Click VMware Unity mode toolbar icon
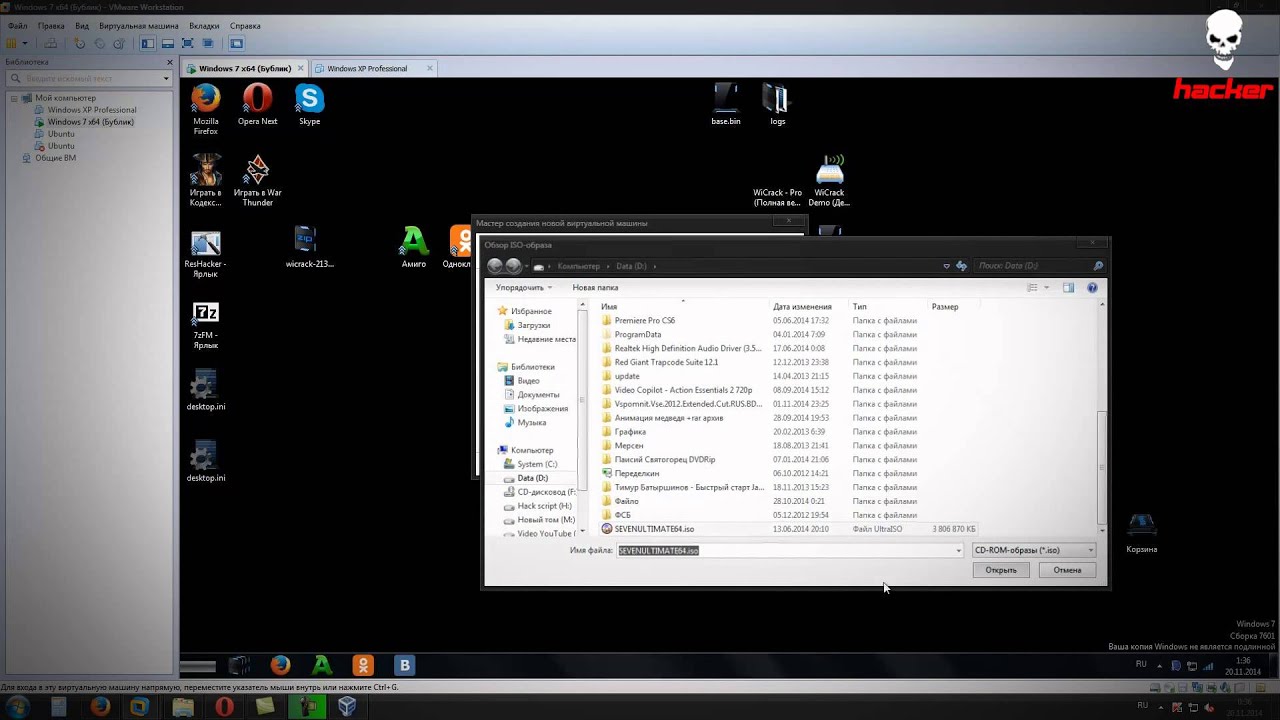Screen dimensions: 1280x720 208,43
